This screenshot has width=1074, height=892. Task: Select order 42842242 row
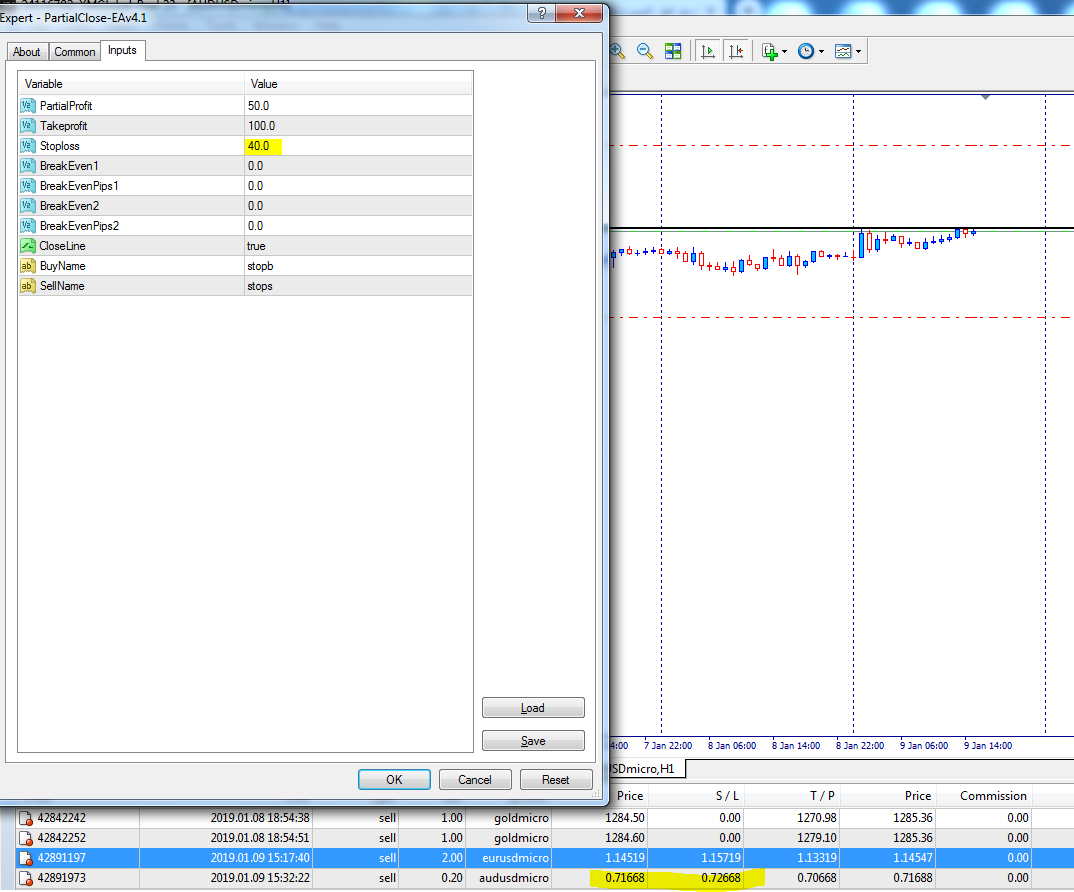pyautogui.click(x=545, y=818)
